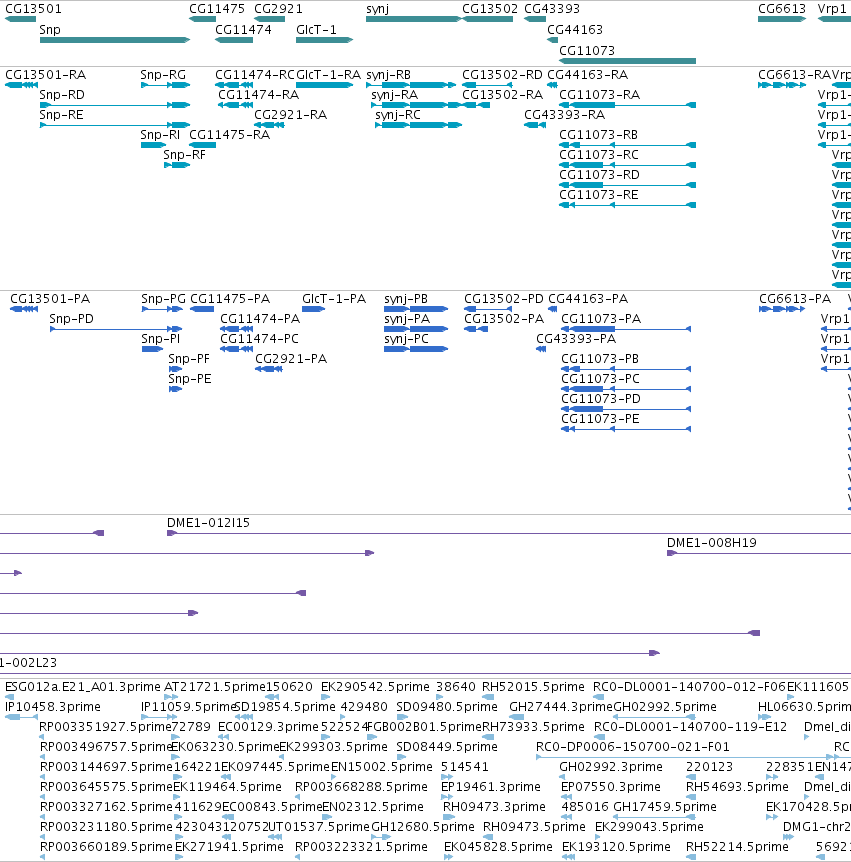The width and height of the screenshot is (851, 862).
Task: Open transcript CG44163-RA
Action: [552, 85]
